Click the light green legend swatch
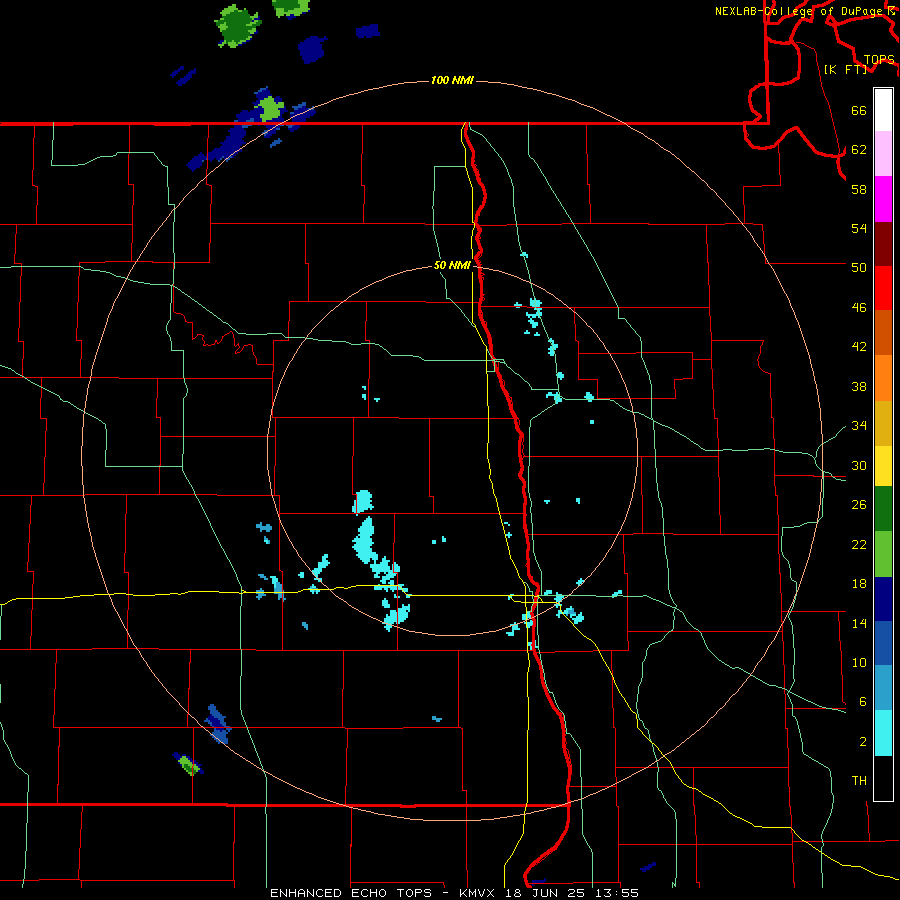The width and height of the screenshot is (900, 900). 883,554
